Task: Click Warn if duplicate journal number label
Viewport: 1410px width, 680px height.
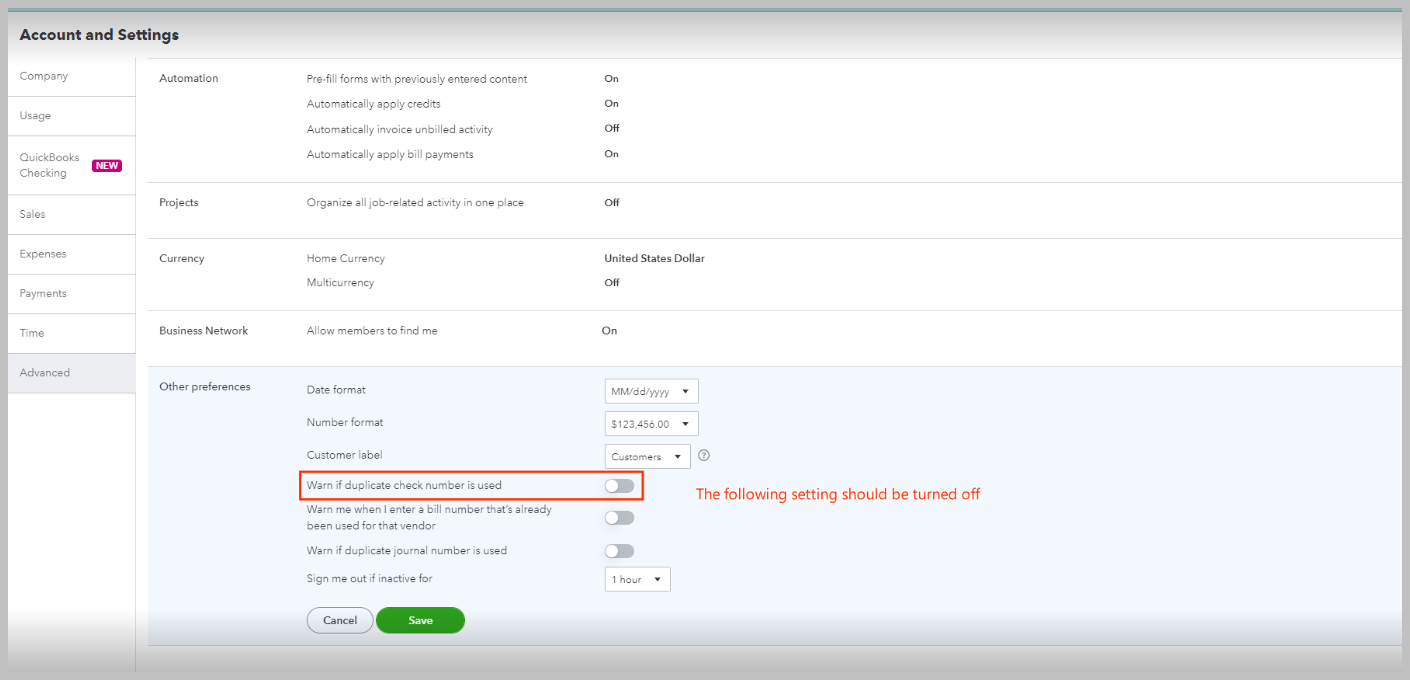Action: [407, 550]
